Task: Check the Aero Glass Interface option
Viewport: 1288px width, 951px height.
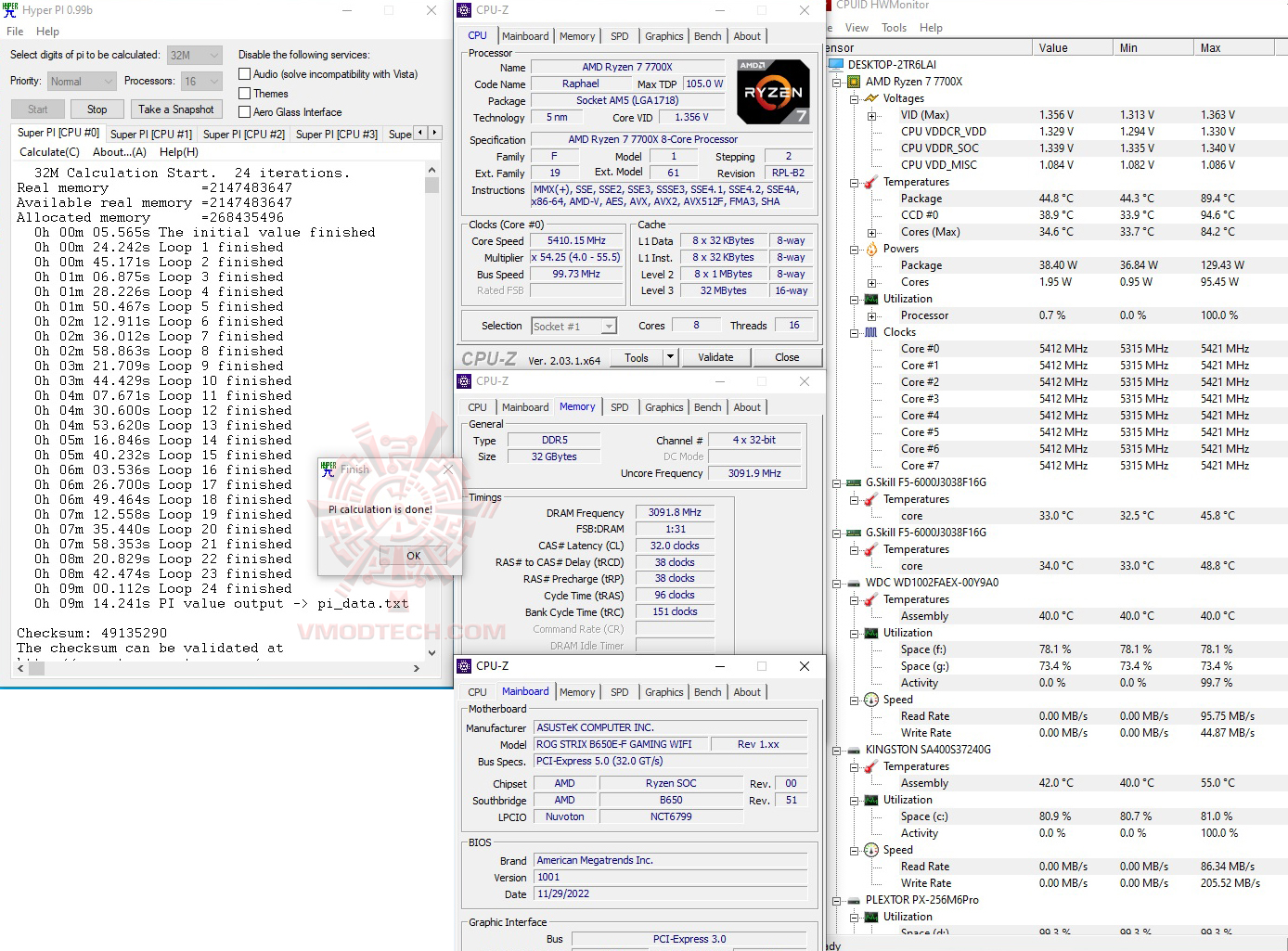Action: click(245, 112)
